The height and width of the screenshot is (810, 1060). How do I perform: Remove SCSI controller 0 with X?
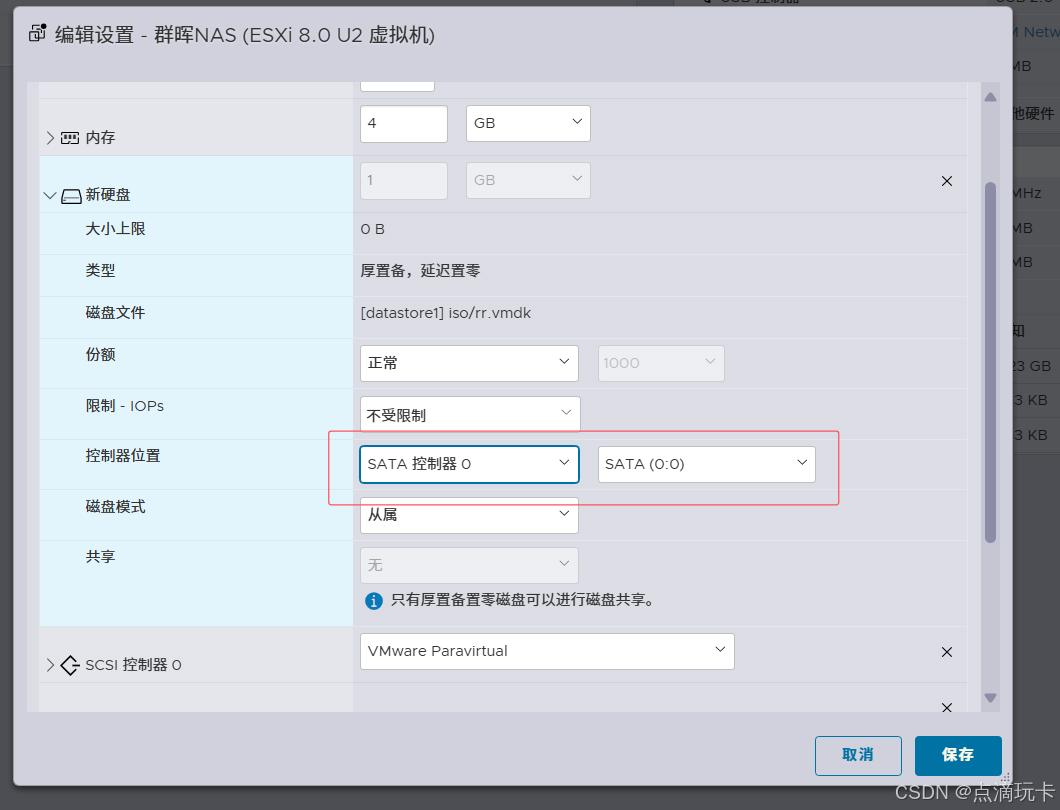tap(946, 652)
